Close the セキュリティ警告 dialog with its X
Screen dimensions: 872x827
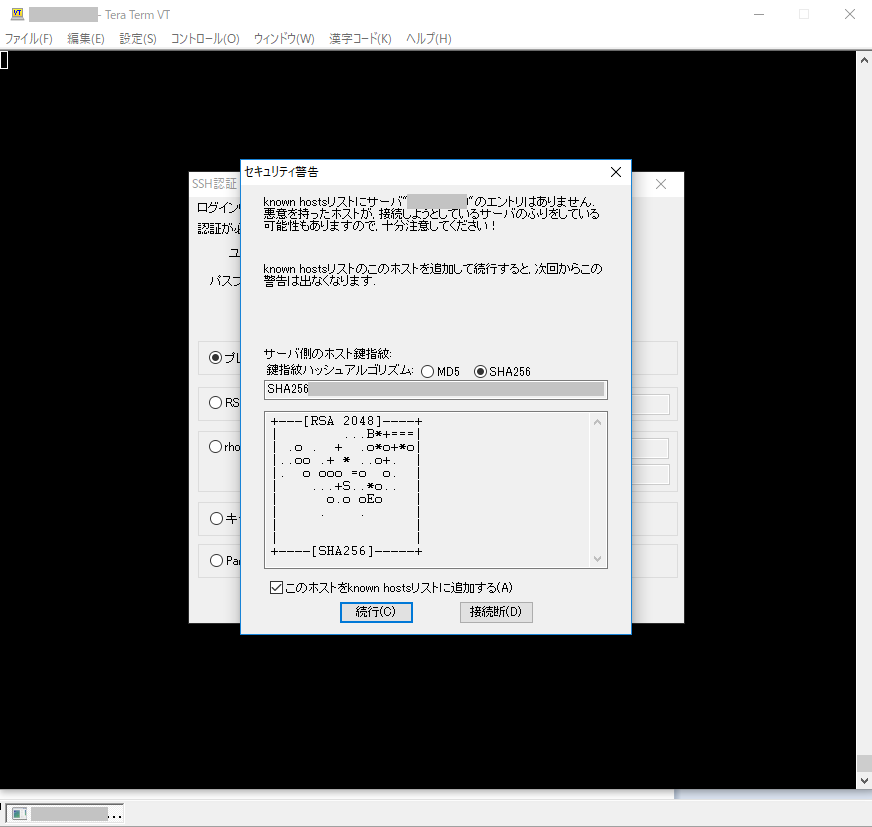tap(615, 171)
